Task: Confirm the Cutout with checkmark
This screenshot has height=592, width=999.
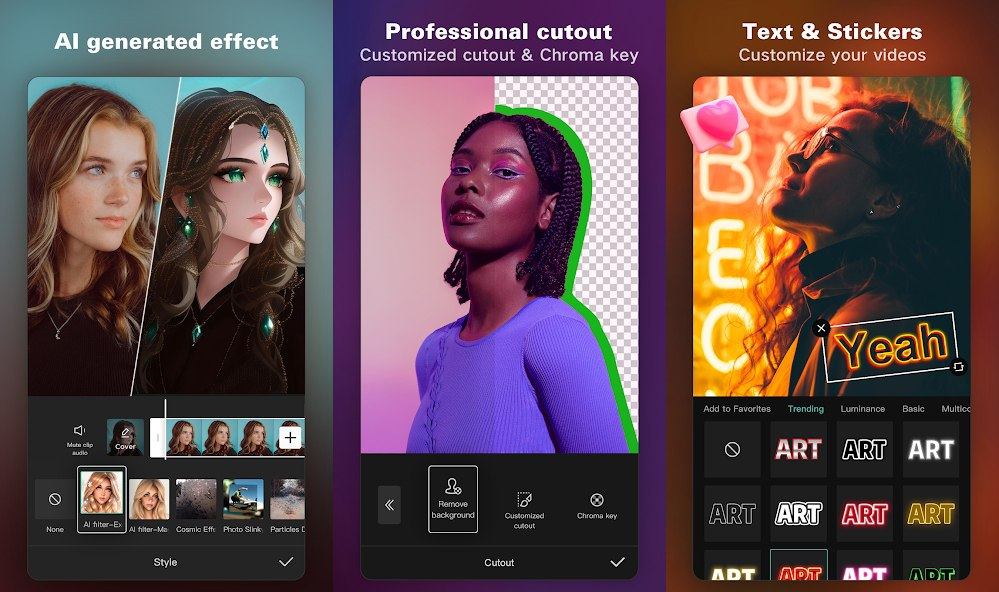Action: click(617, 562)
